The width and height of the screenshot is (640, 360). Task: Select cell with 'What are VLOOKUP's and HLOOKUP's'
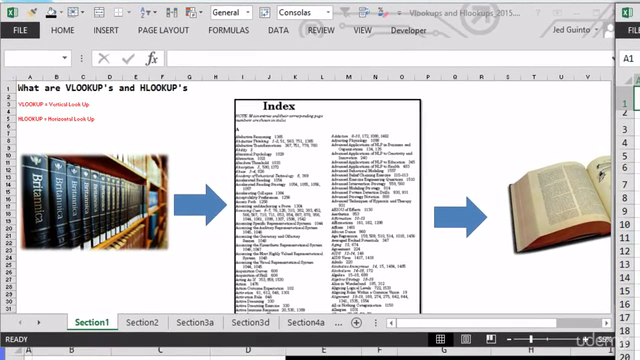(102, 88)
